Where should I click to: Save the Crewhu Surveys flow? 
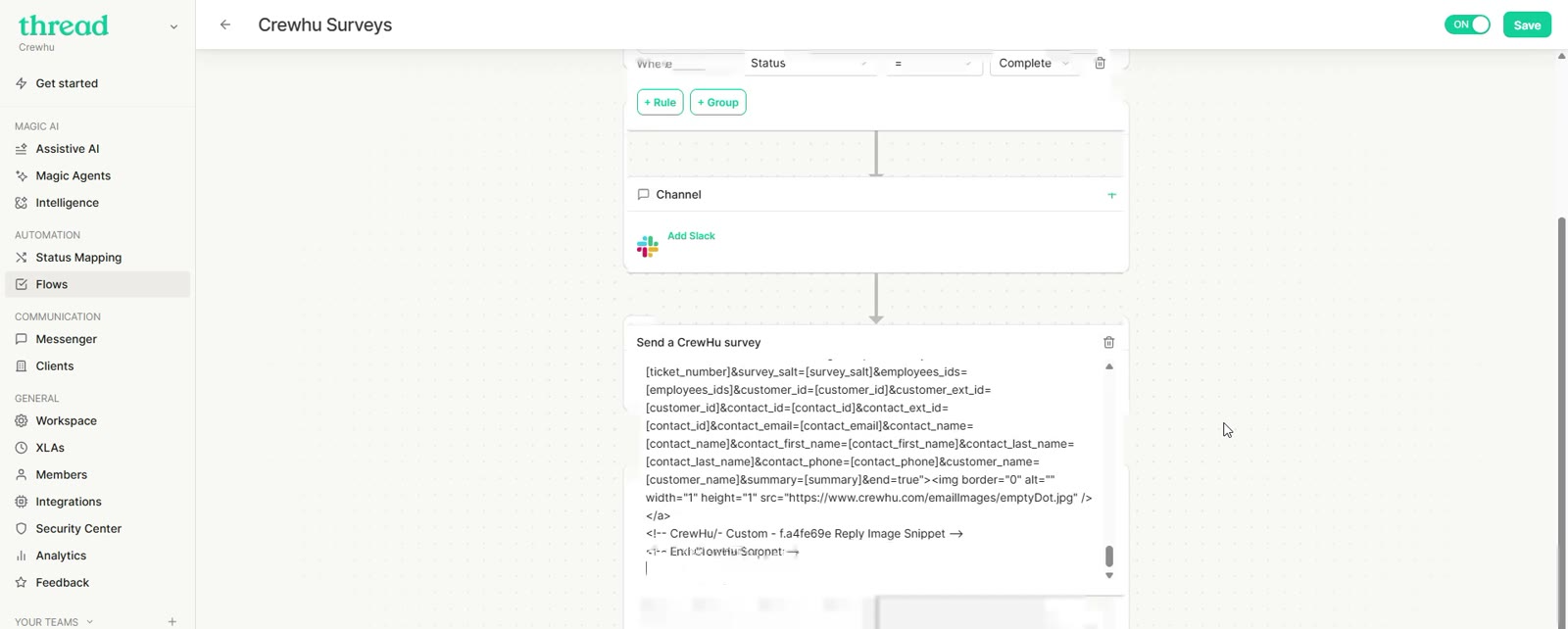[1527, 24]
